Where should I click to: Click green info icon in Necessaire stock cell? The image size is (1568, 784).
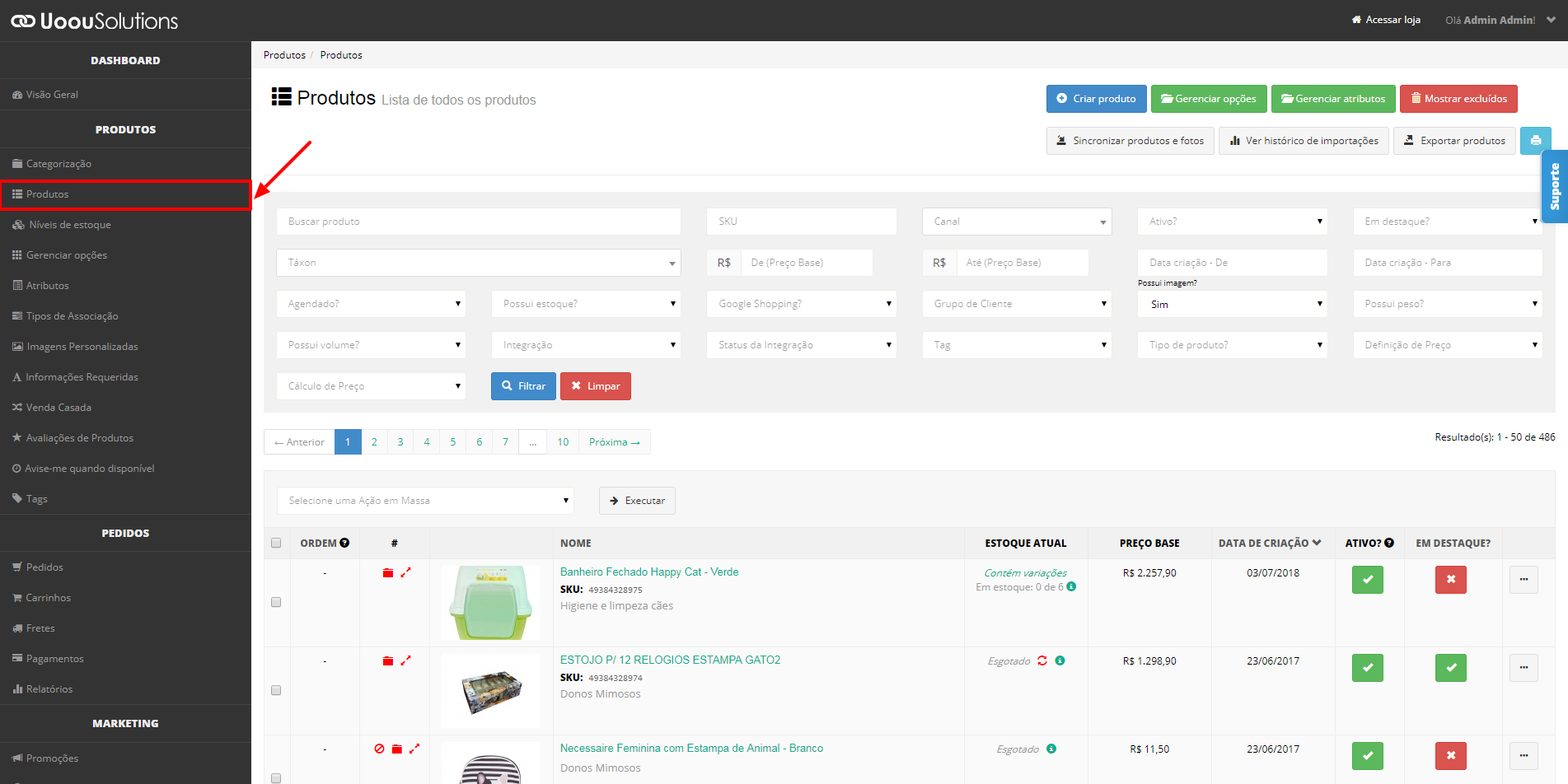[1051, 749]
